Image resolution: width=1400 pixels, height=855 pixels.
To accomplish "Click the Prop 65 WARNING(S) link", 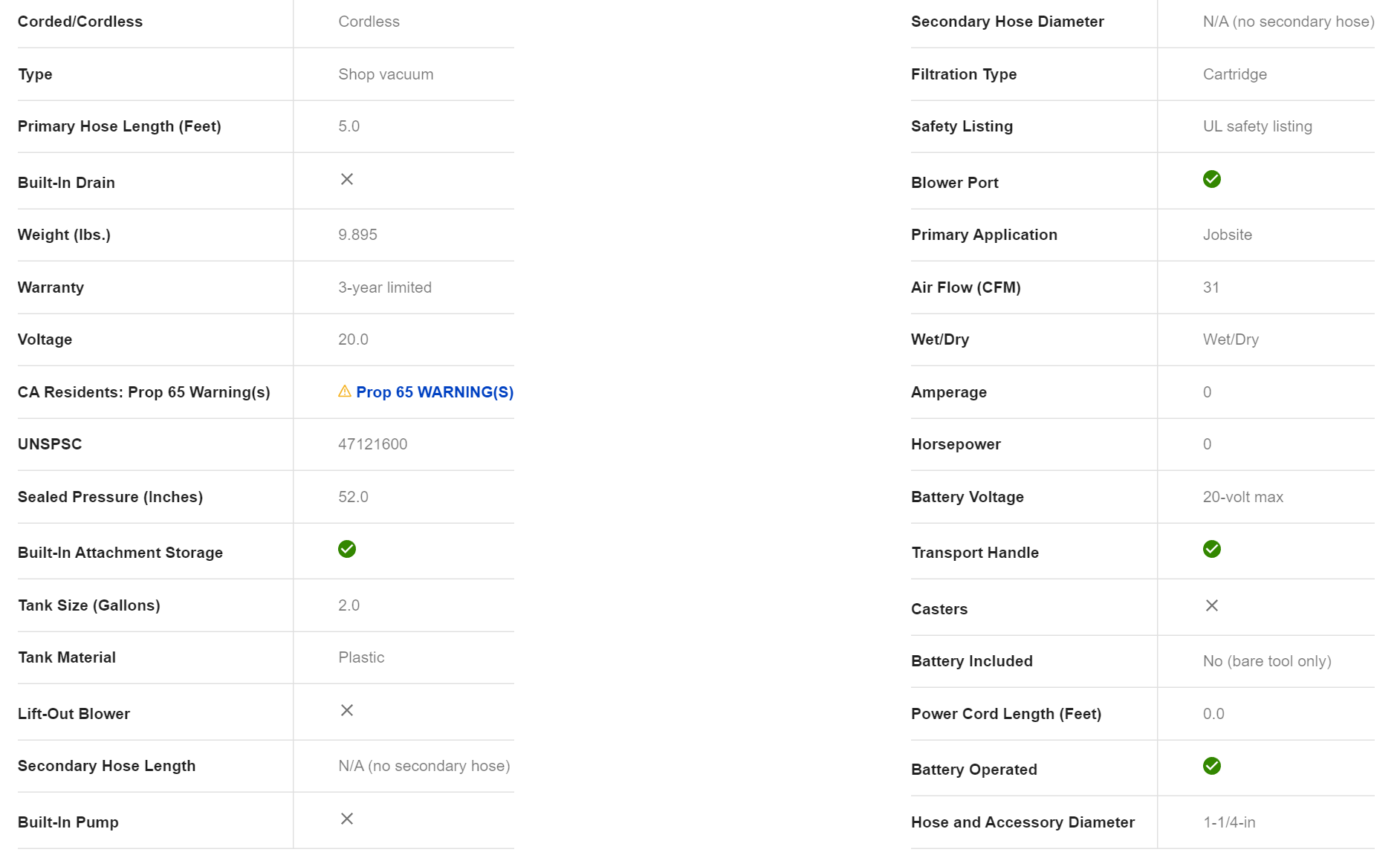I will coord(434,392).
